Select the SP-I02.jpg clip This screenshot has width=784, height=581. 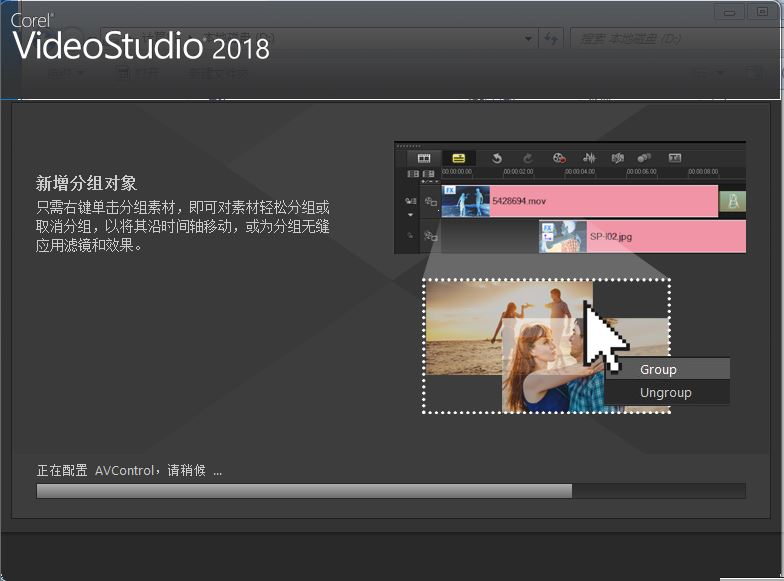pyautogui.click(x=642, y=236)
